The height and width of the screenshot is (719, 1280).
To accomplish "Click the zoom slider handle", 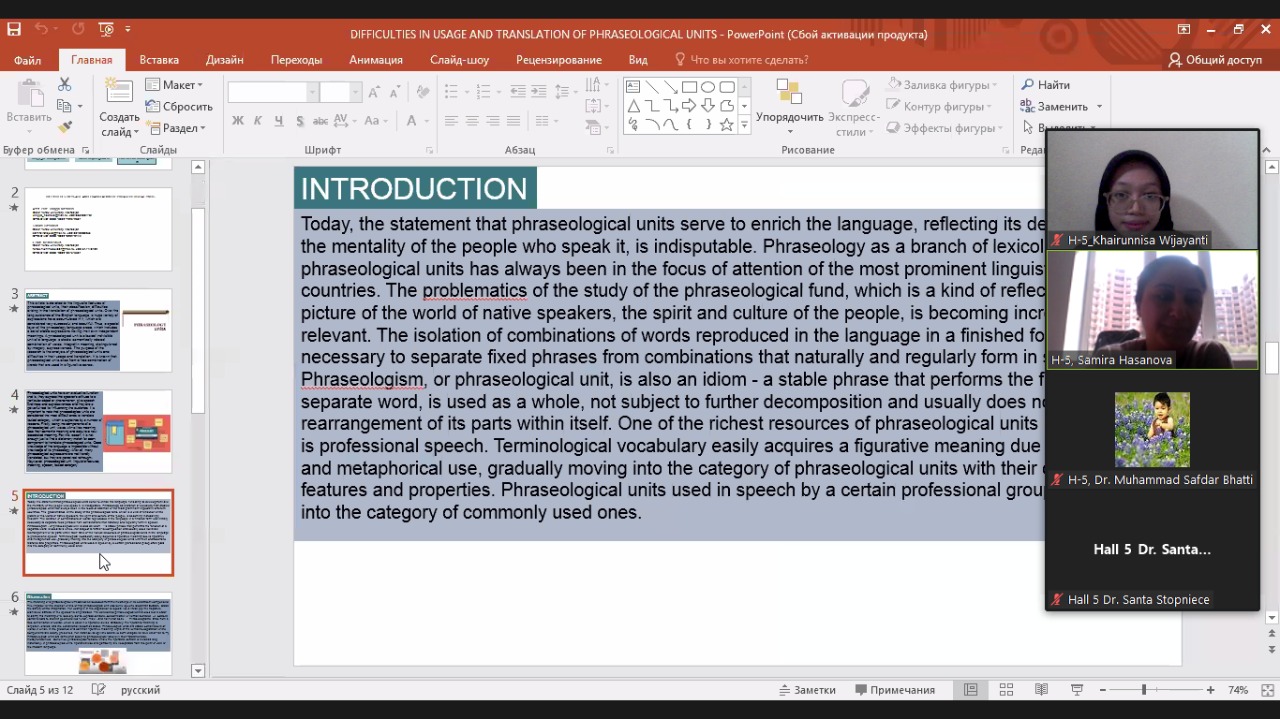I will 1144,690.
